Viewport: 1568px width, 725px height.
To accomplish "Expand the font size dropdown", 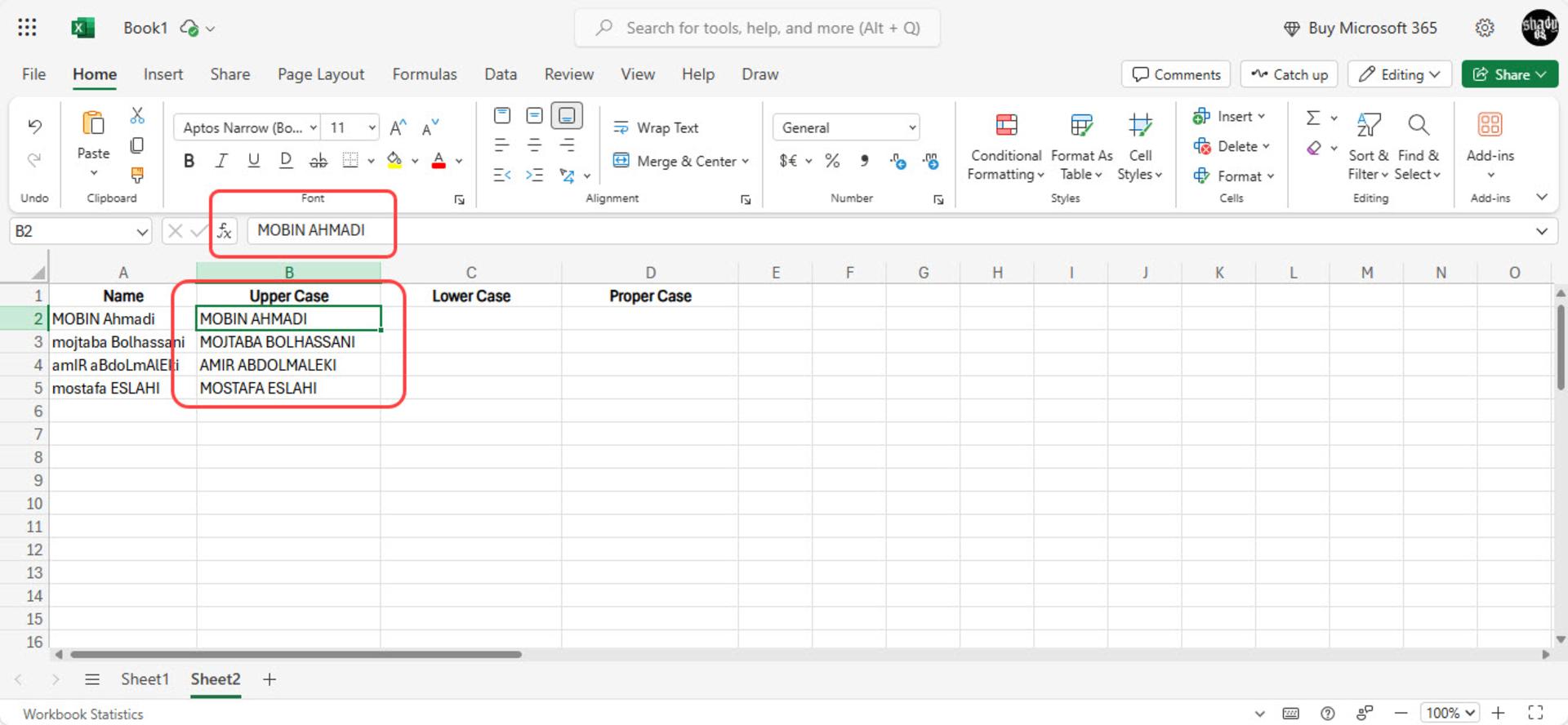I will pos(372,127).
